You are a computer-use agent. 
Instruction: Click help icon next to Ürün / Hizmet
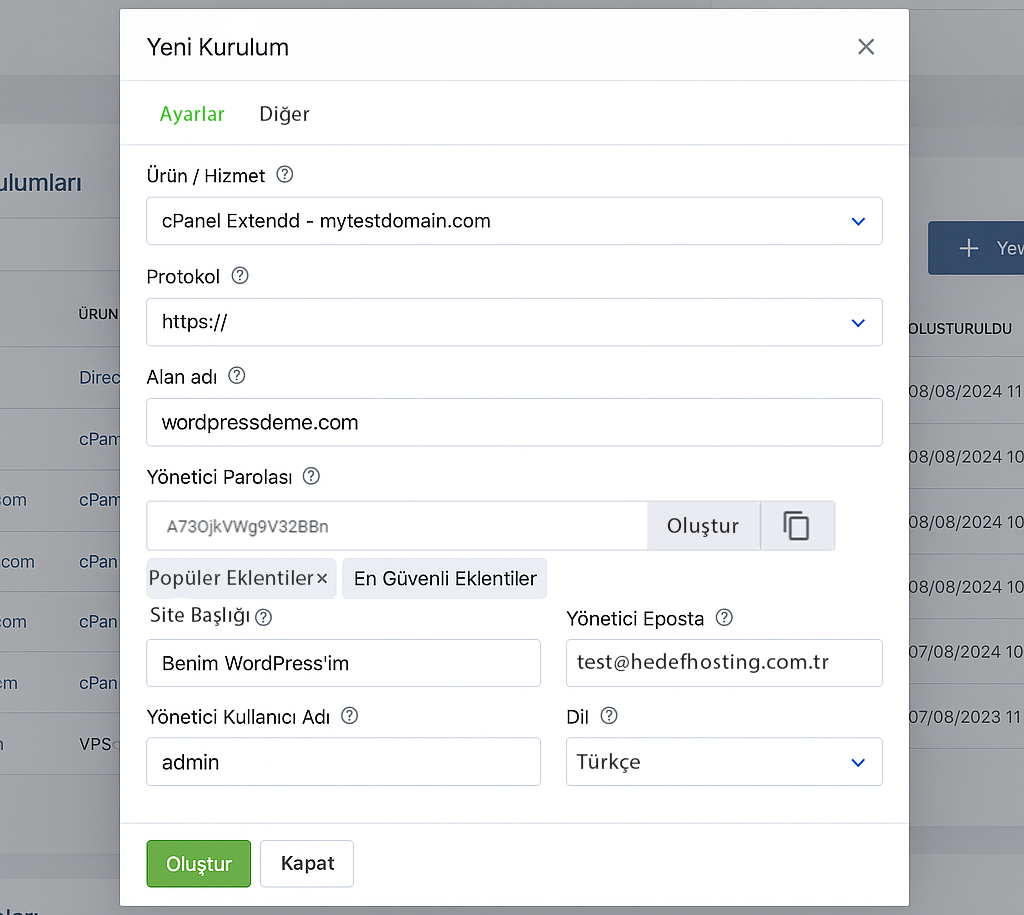coord(285,174)
